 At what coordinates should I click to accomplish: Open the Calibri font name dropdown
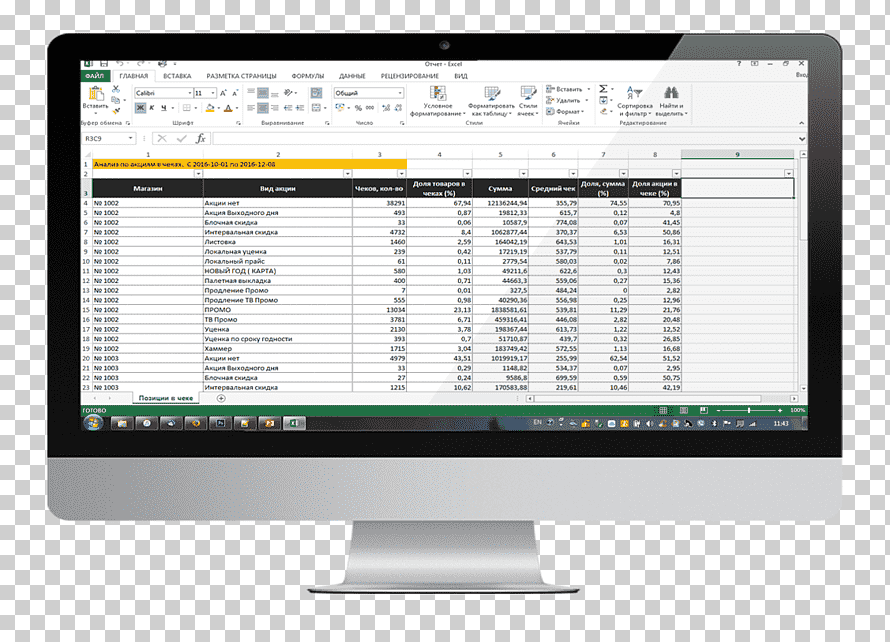click(190, 93)
